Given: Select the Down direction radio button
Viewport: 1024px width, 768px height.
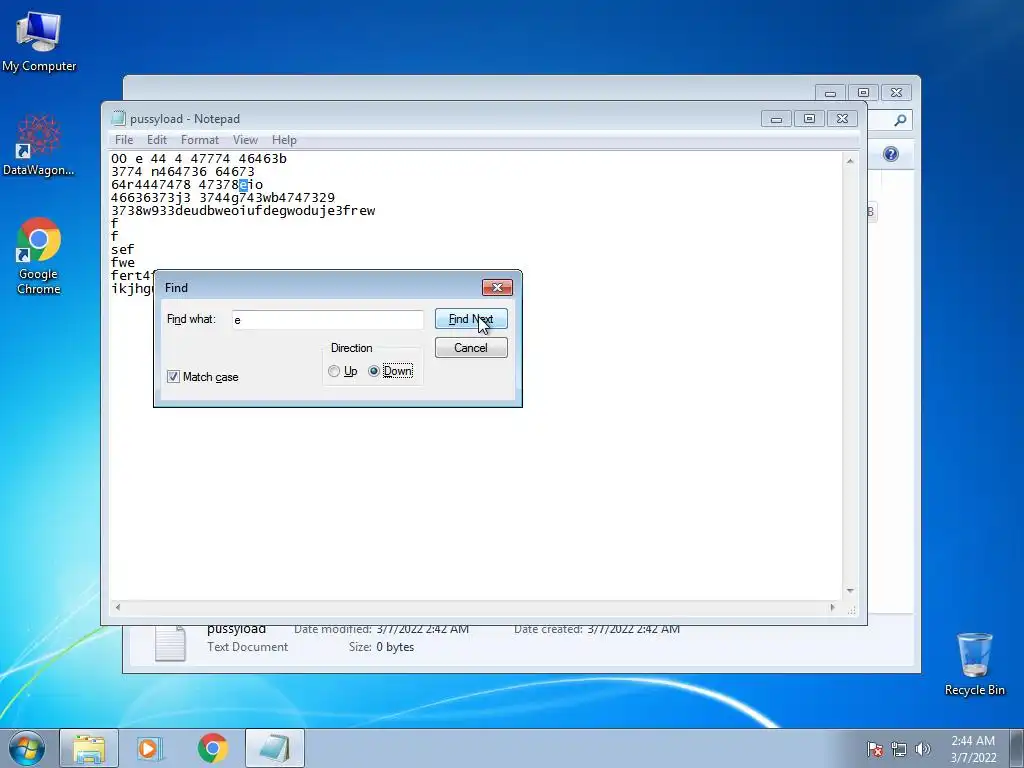Looking at the screenshot, I should (x=374, y=371).
